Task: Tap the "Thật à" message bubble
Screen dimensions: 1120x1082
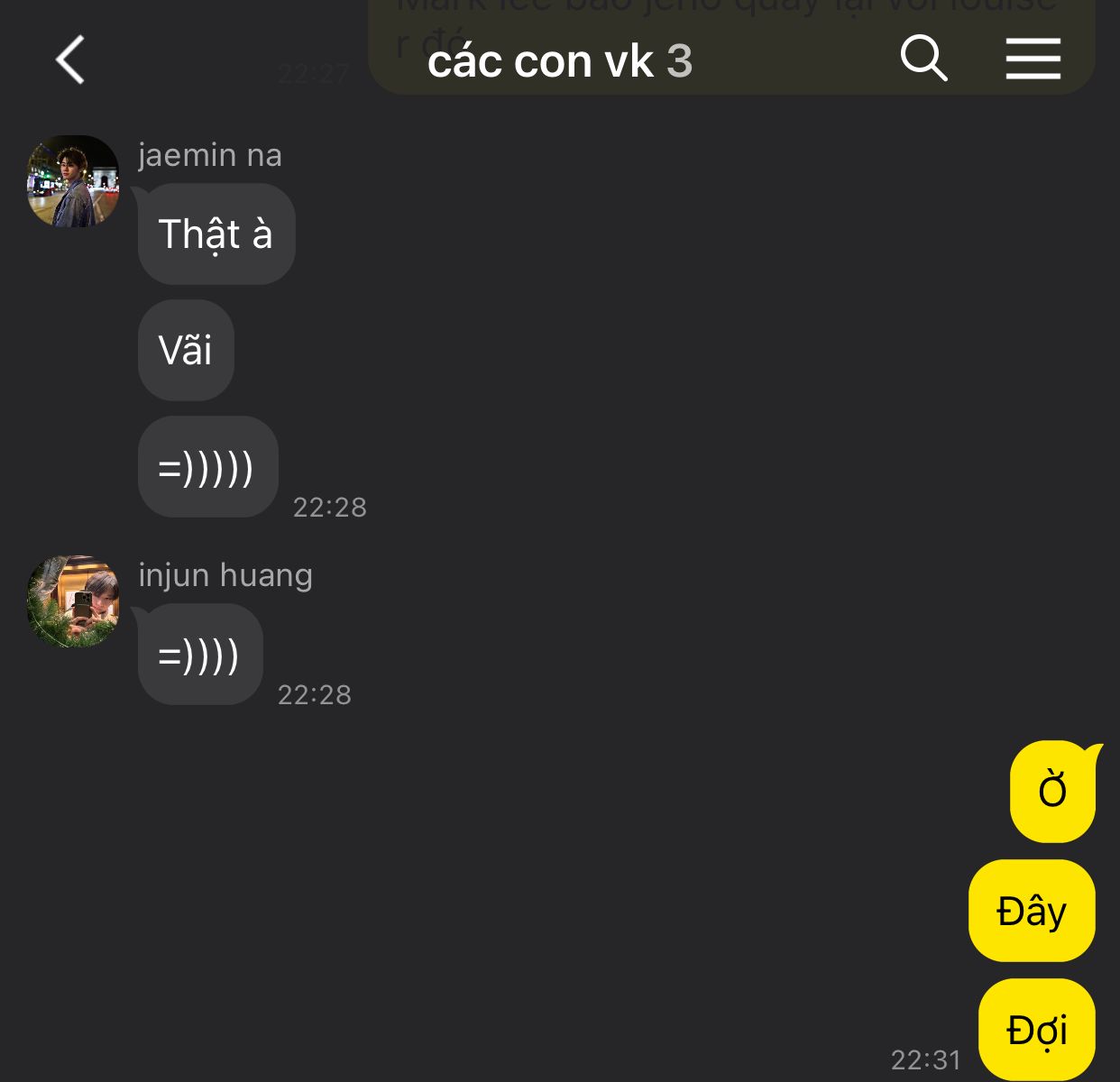Action: click(216, 234)
